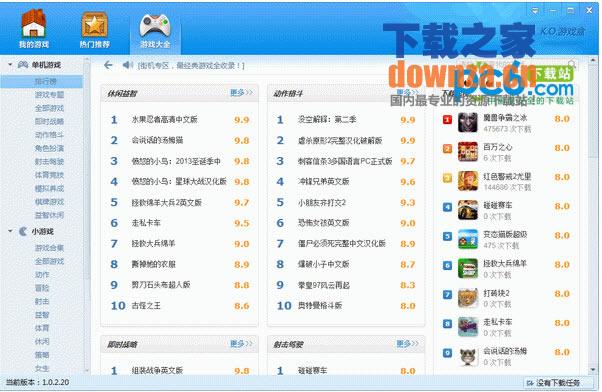Image resolution: width=602 pixels, height=392 pixels.
Task: Select 角色扮演 category in sidebar
Action: tap(50, 148)
